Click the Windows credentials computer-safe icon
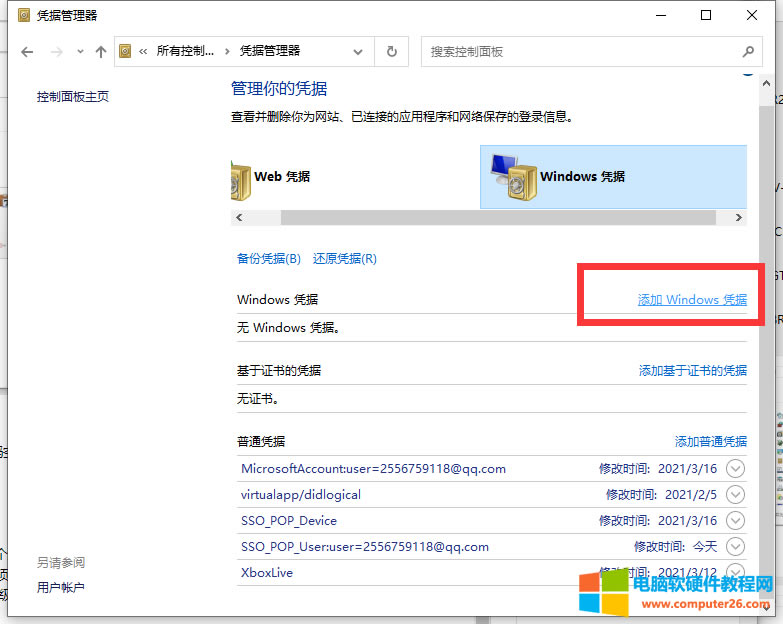Screen dimensions: 783x624 click(x=514, y=177)
